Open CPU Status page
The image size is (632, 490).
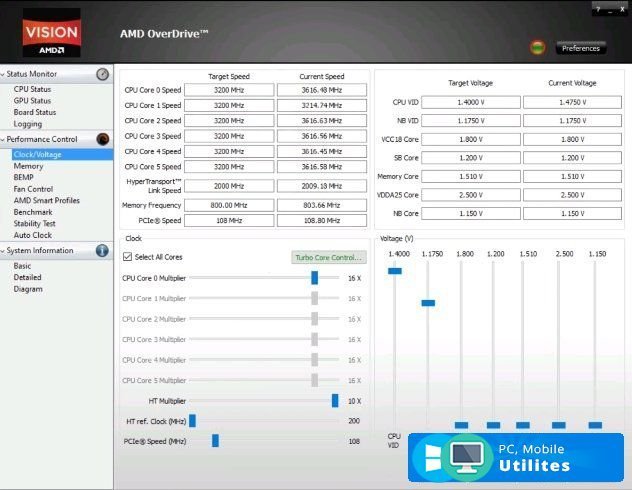(32, 89)
